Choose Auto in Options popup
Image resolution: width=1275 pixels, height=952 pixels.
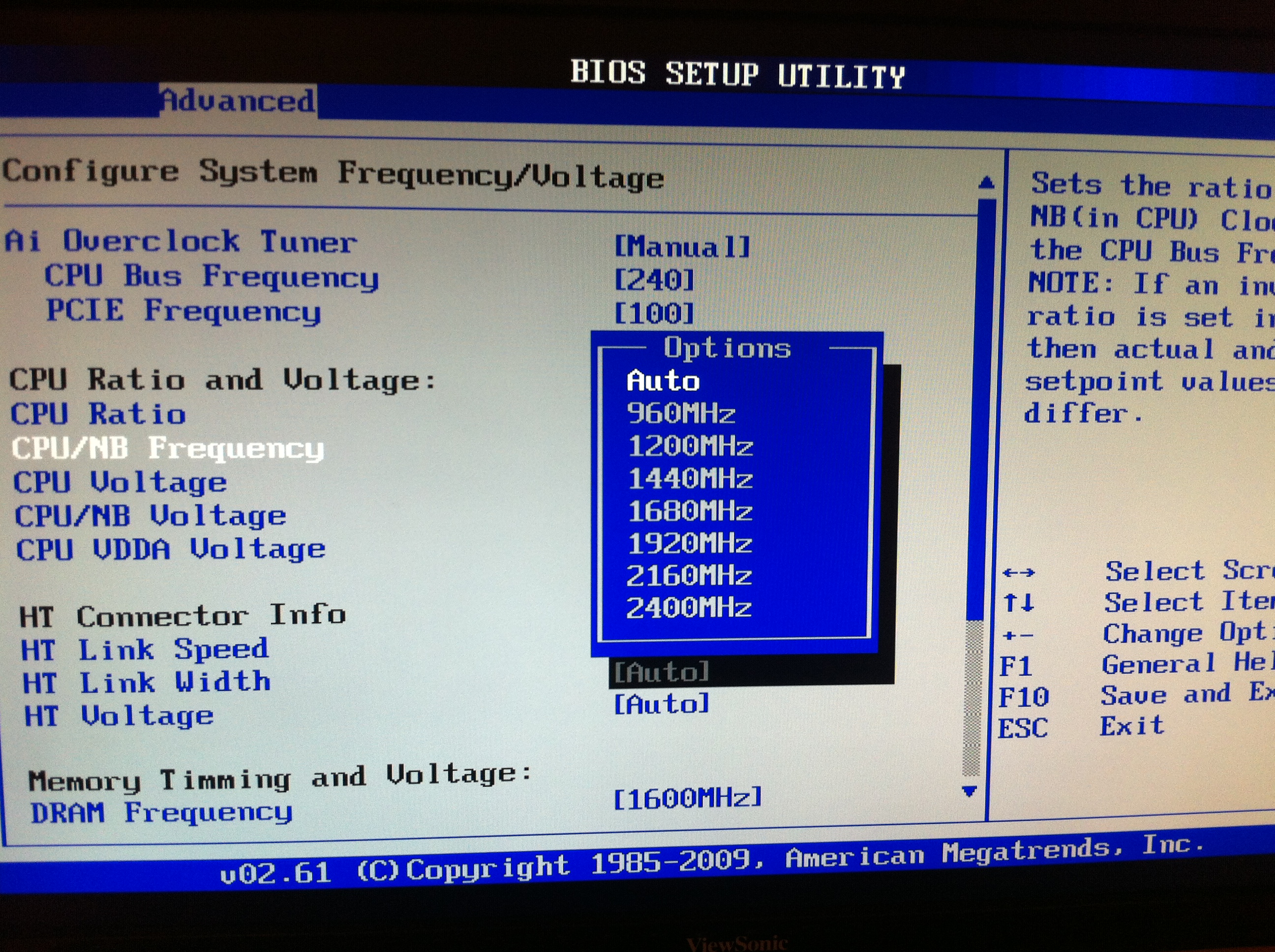point(663,381)
